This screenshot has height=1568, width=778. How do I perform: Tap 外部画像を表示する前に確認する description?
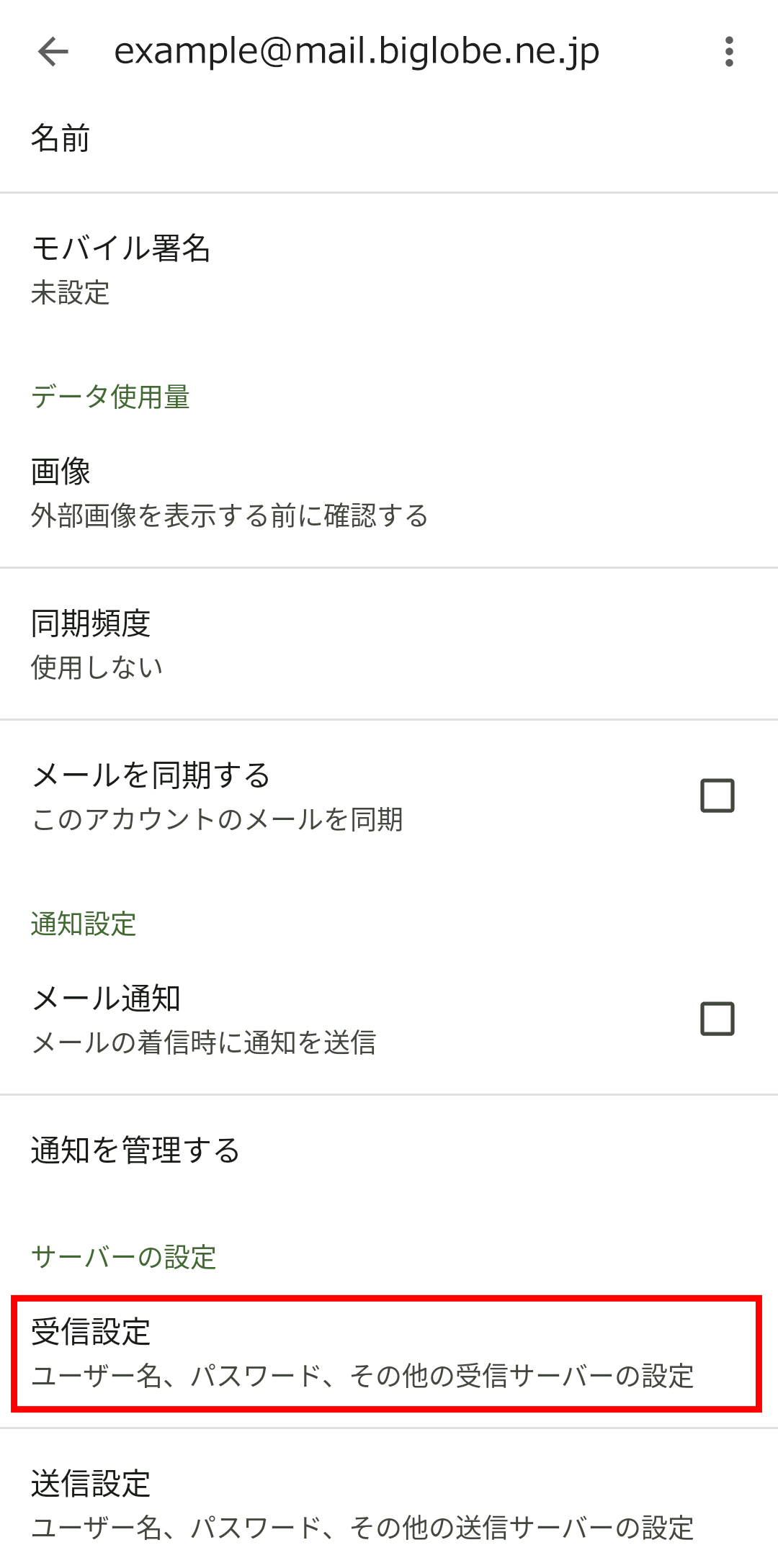click(x=229, y=516)
